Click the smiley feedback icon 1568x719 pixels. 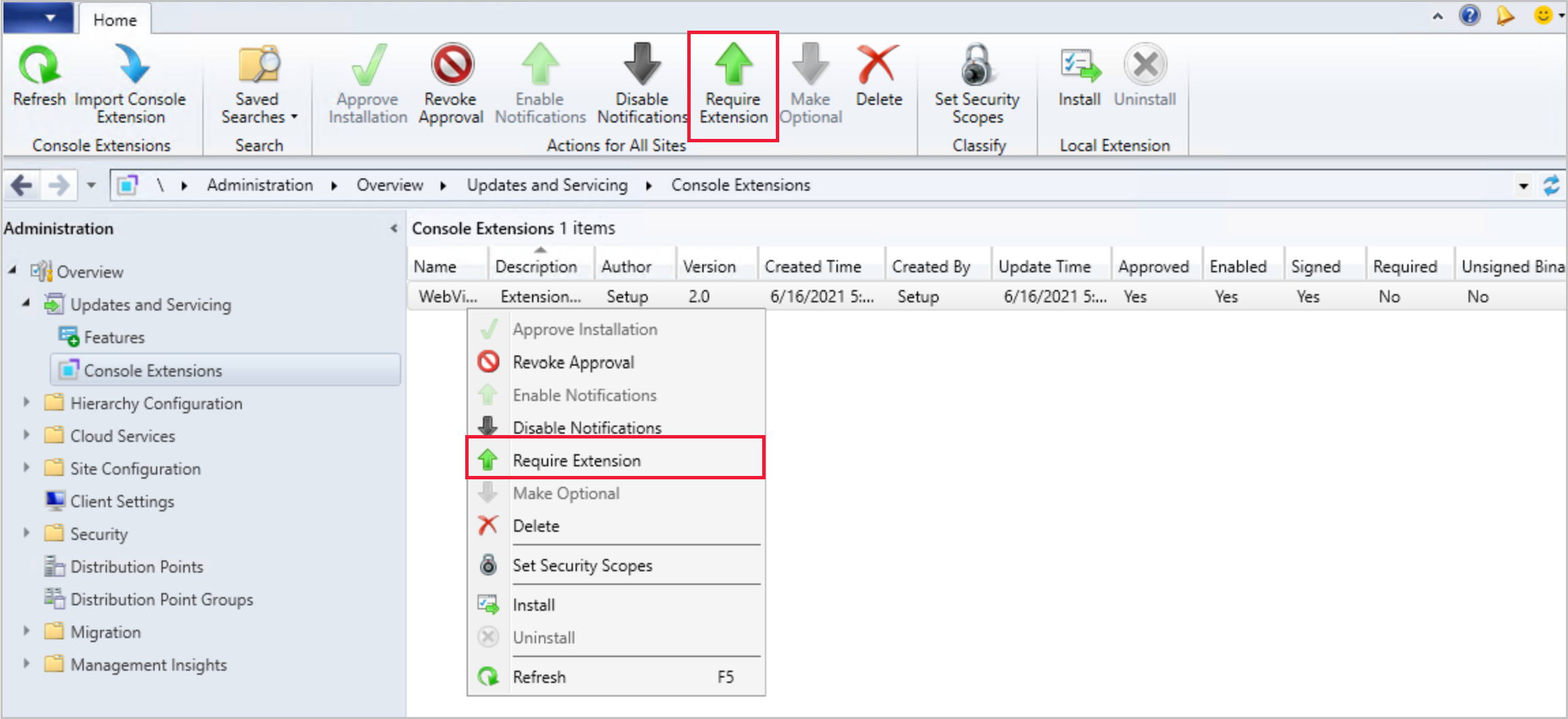click(x=1543, y=15)
